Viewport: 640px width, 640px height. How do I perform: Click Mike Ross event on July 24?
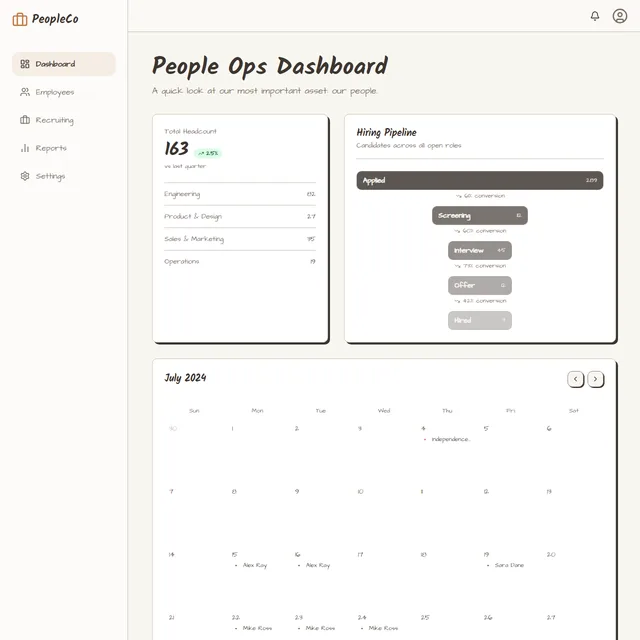tap(380, 628)
